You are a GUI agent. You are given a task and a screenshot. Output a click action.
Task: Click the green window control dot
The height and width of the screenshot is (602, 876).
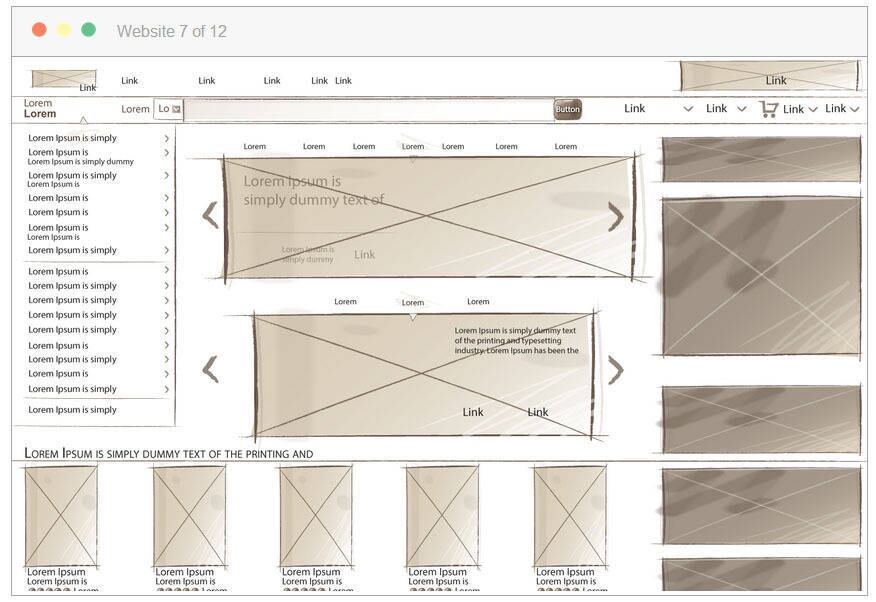click(88, 30)
